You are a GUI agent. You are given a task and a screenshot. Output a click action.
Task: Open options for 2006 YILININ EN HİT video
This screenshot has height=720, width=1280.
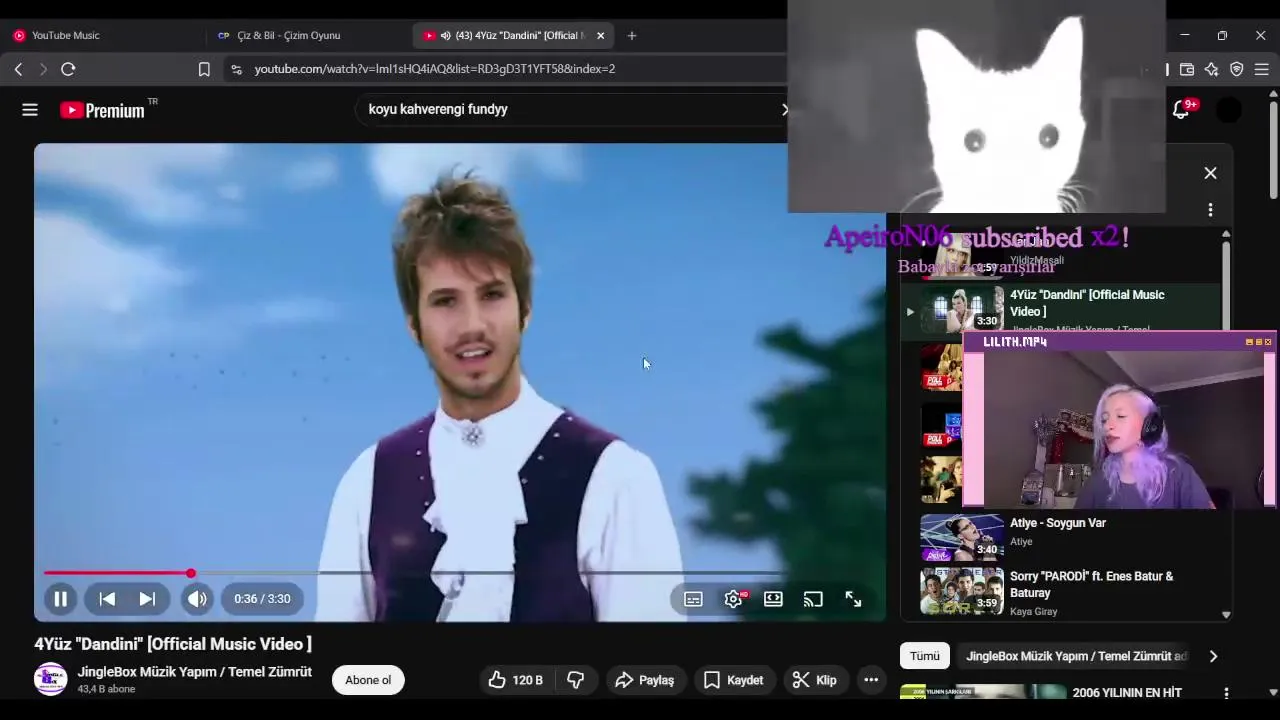click(x=1226, y=693)
